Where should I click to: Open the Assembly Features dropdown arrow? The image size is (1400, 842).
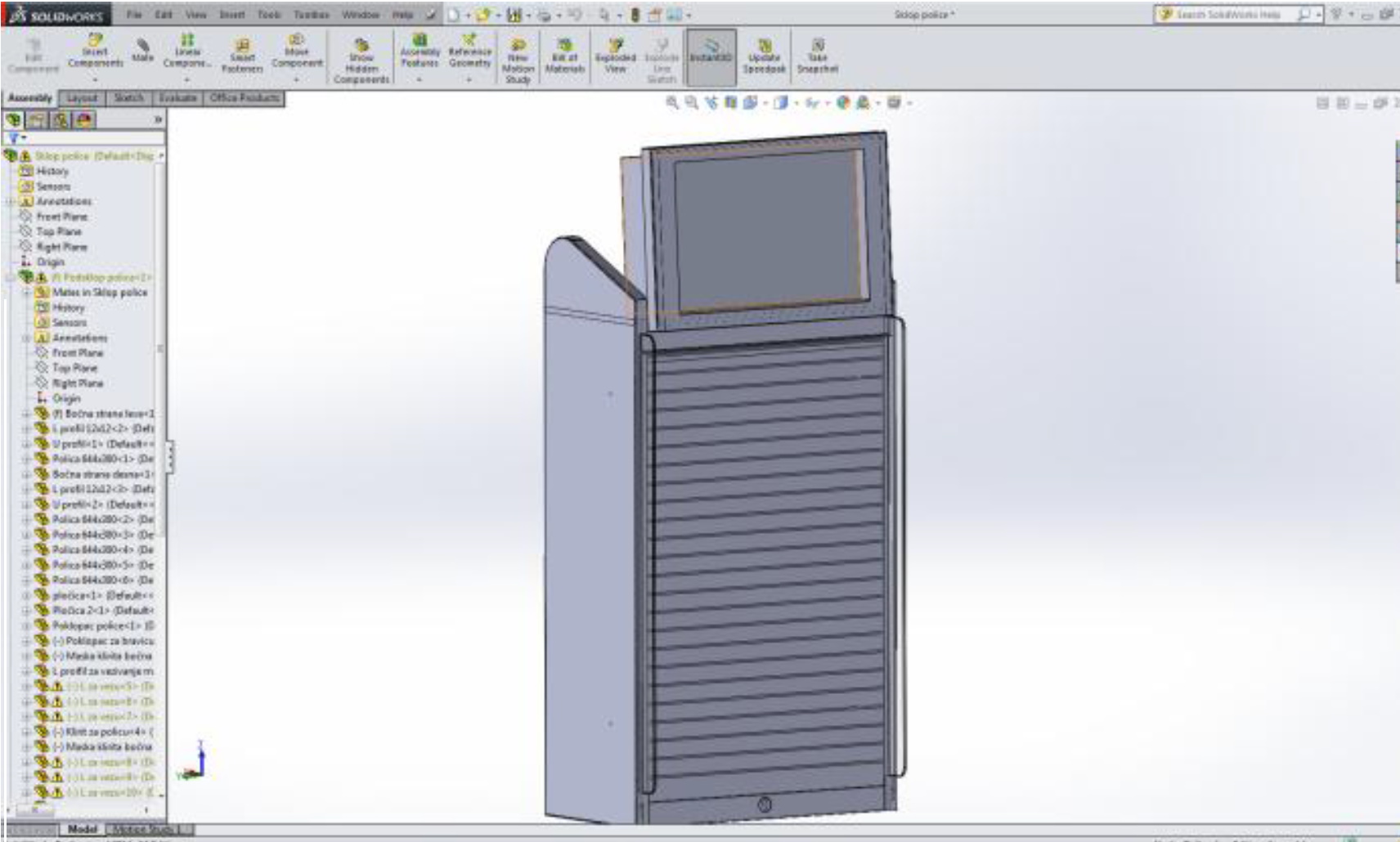coord(420,80)
